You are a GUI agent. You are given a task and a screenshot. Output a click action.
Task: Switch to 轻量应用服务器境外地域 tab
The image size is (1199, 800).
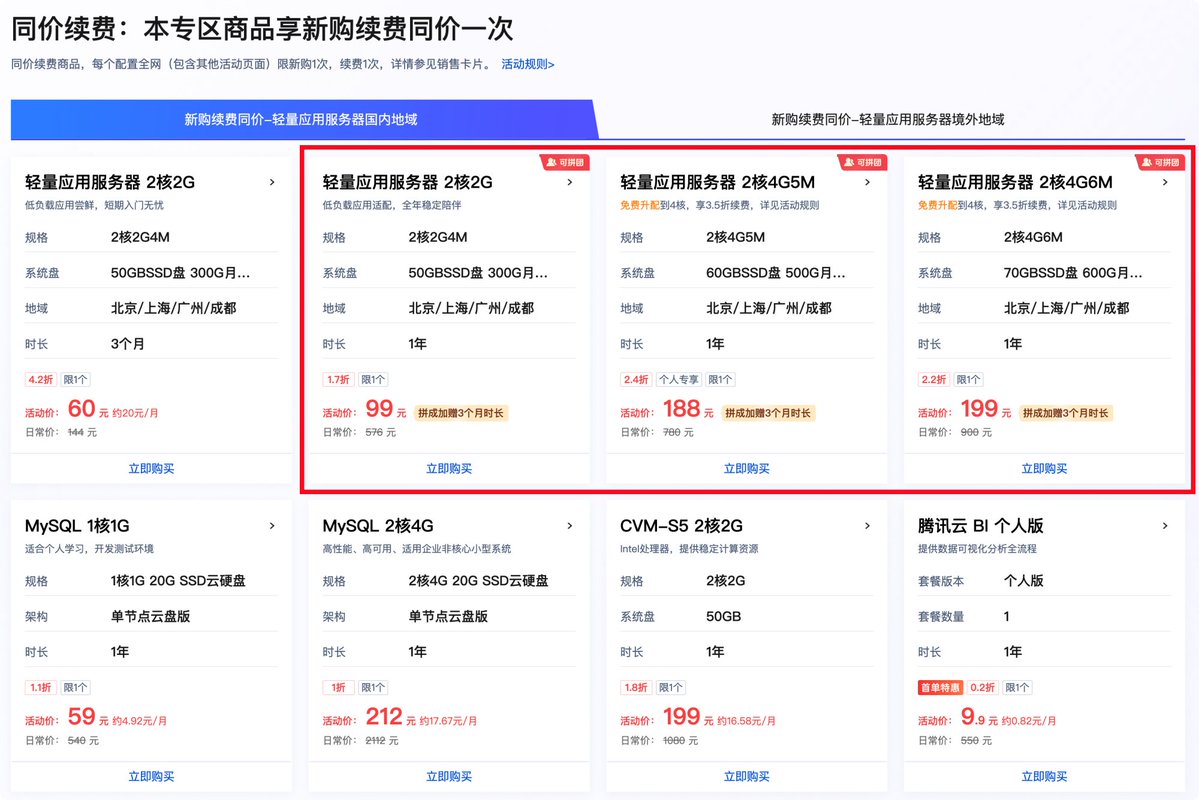tap(888, 119)
